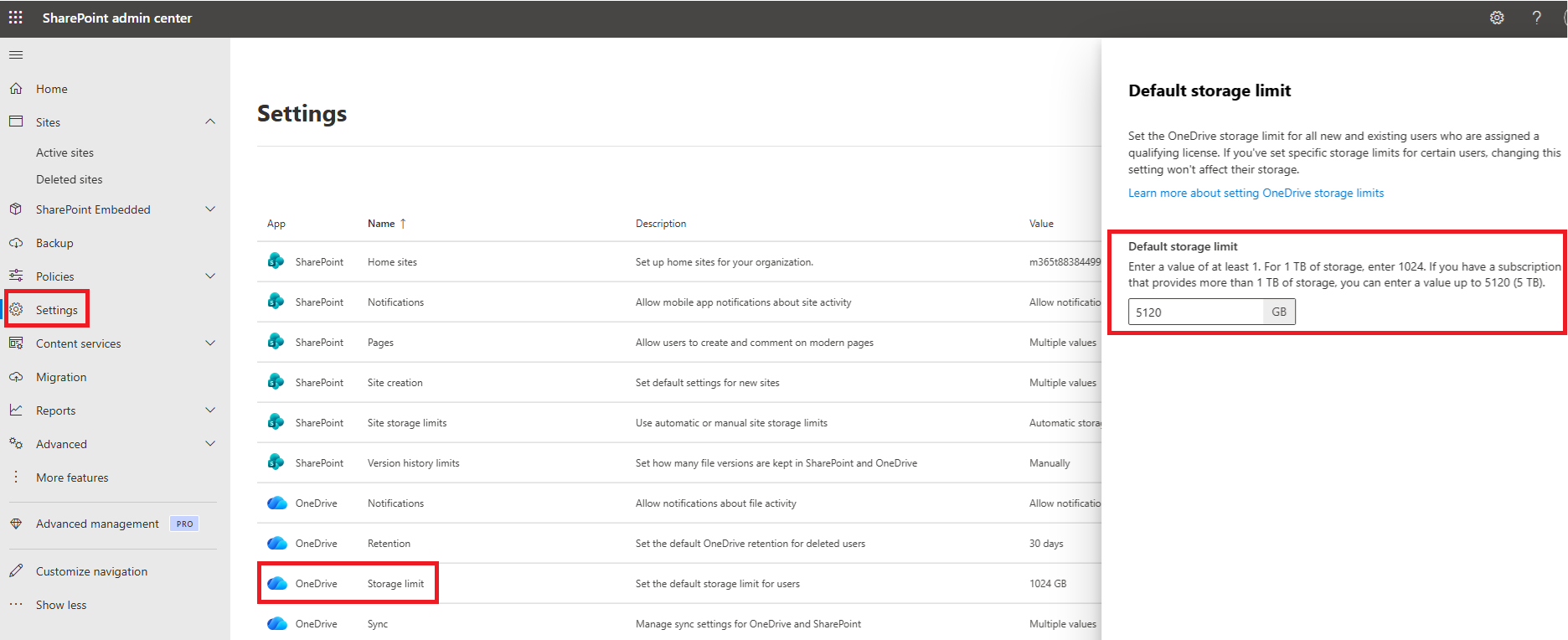This screenshot has height=640, width=1568.
Task: Click the Content services icon
Action: (x=16, y=343)
